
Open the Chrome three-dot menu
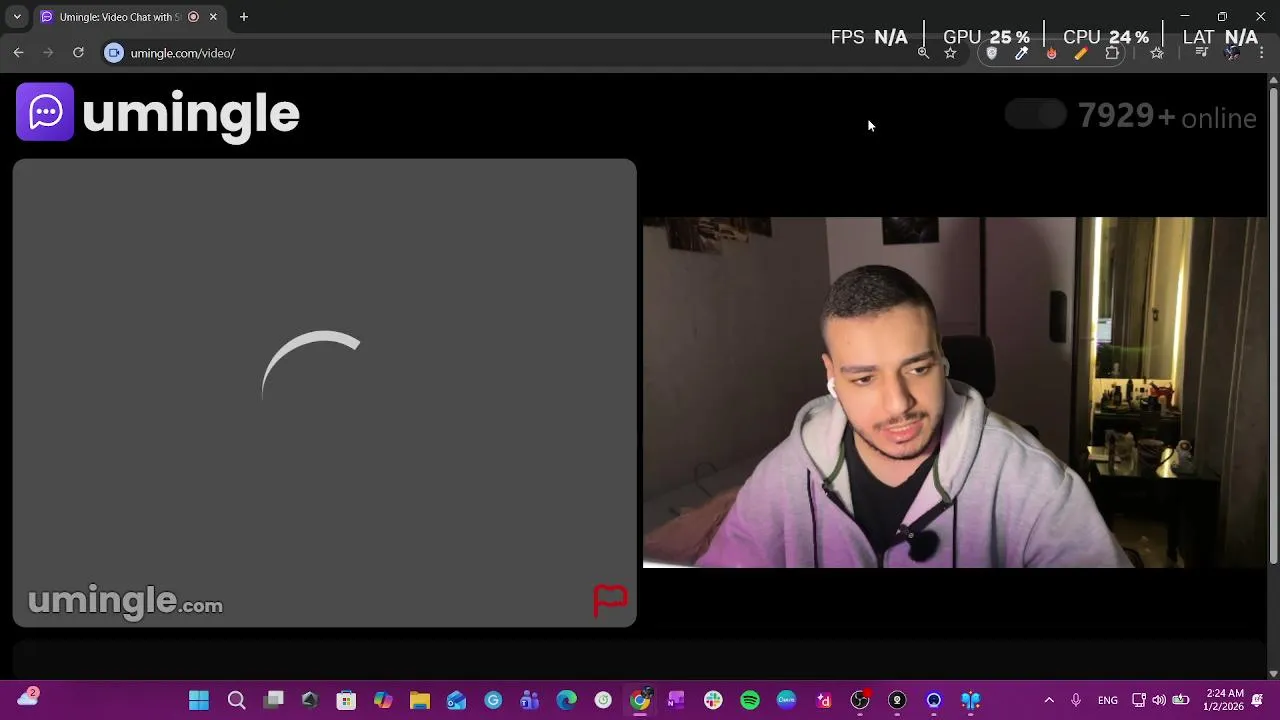point(1262,53)
